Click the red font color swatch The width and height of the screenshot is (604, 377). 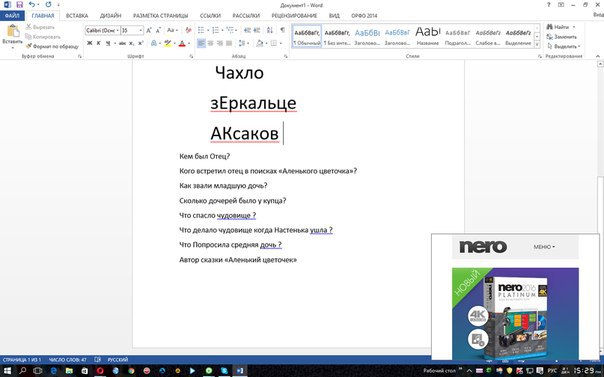pos(182,43)
